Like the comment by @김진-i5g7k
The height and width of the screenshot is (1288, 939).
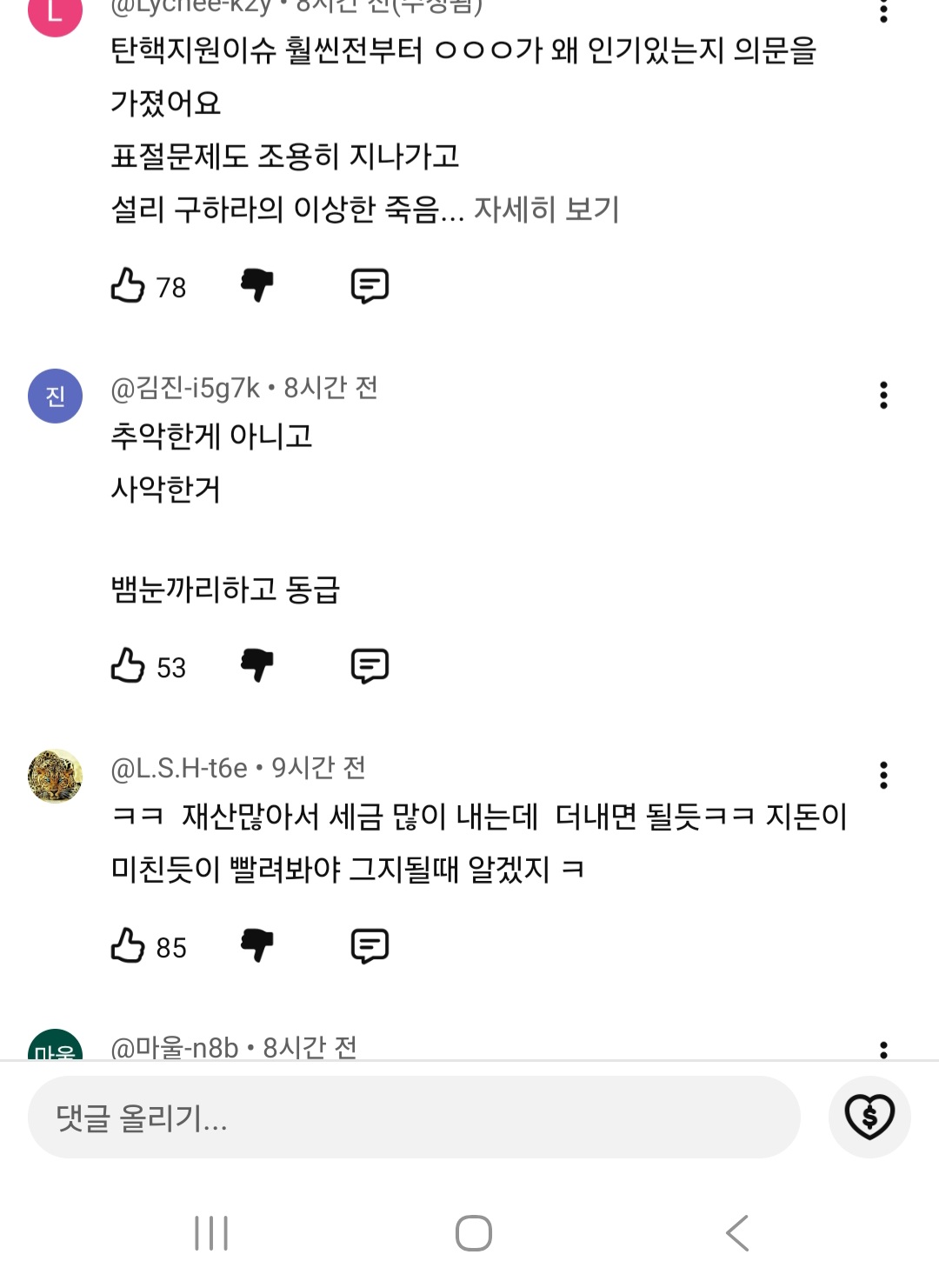coord(128,666)
